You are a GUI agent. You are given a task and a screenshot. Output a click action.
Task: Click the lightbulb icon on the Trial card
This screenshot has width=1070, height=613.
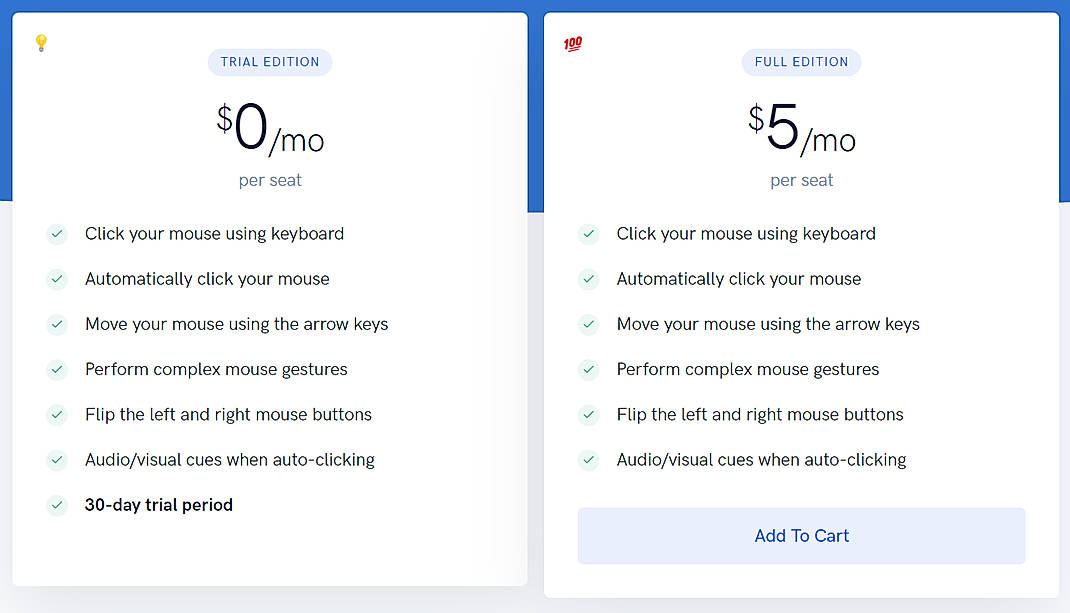pos(41,44)
